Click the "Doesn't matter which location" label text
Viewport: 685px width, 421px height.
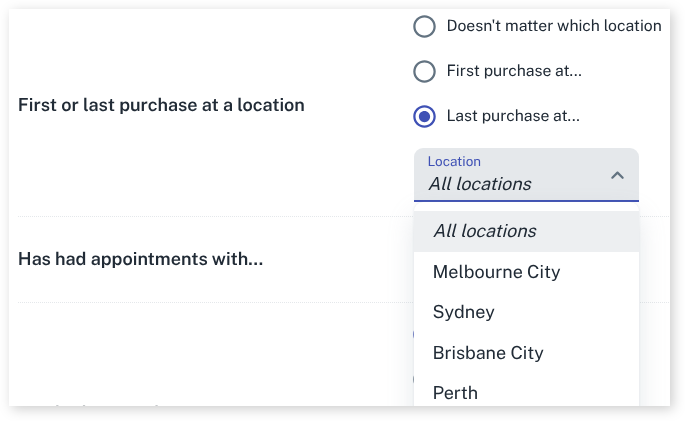pos(554,26)
